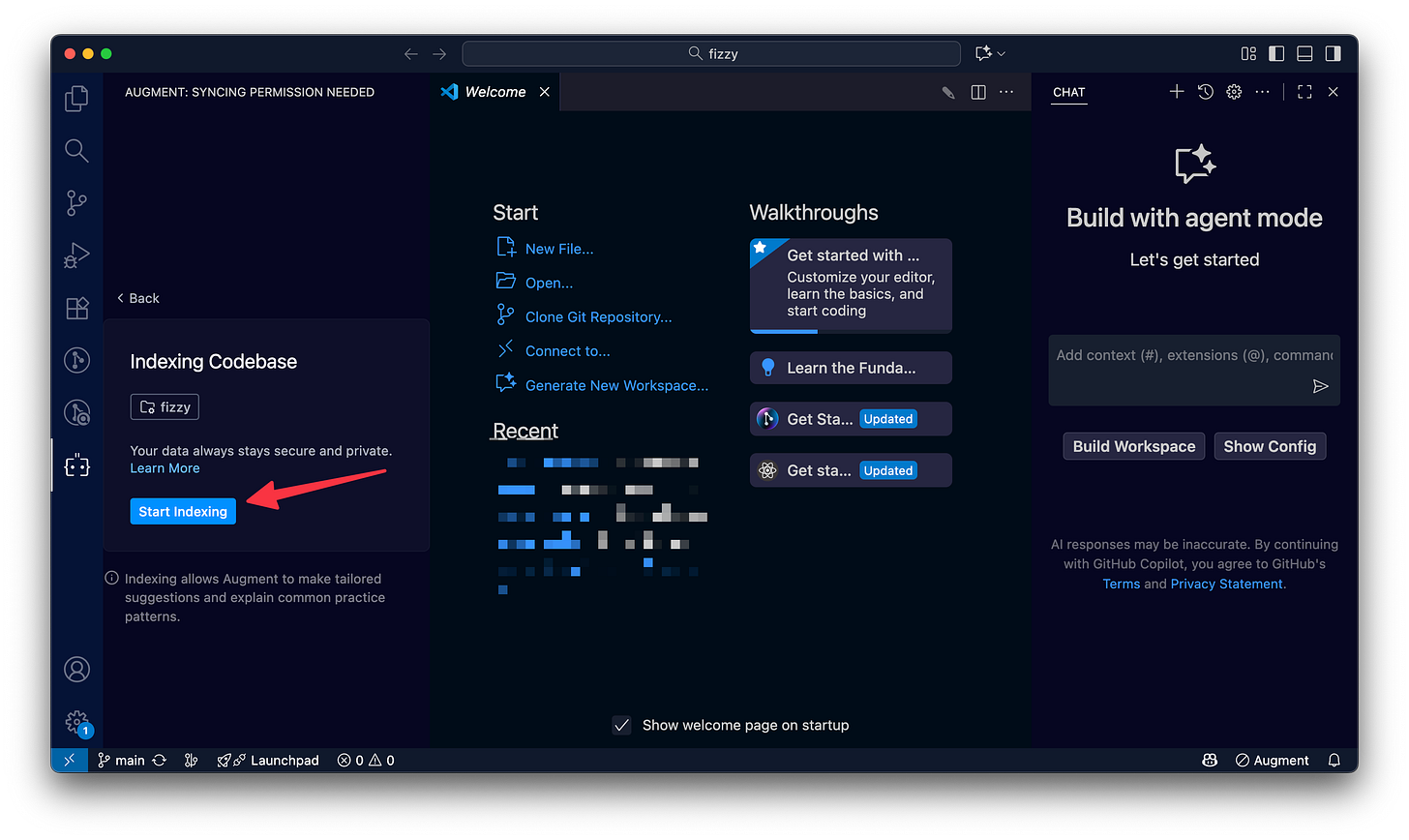Open the Learn More link about data privacy

[165, 467]
